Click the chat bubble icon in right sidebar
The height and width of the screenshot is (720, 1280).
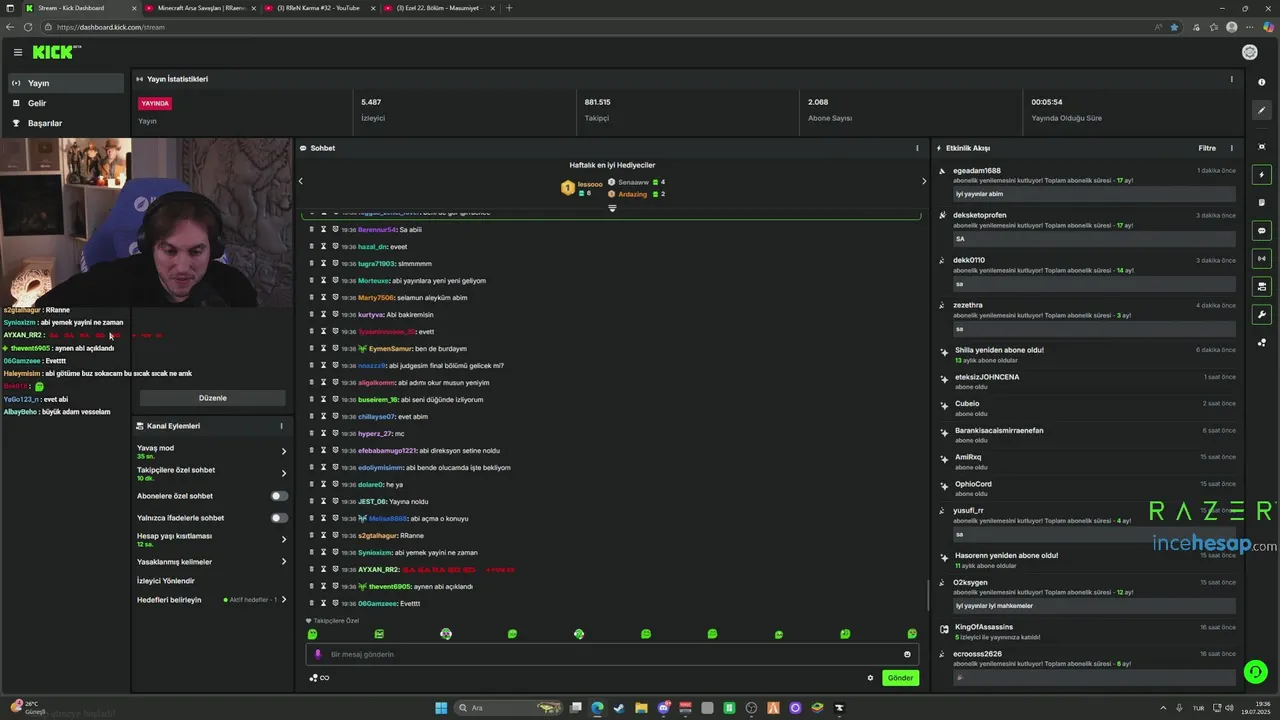tap(1262, 230)
